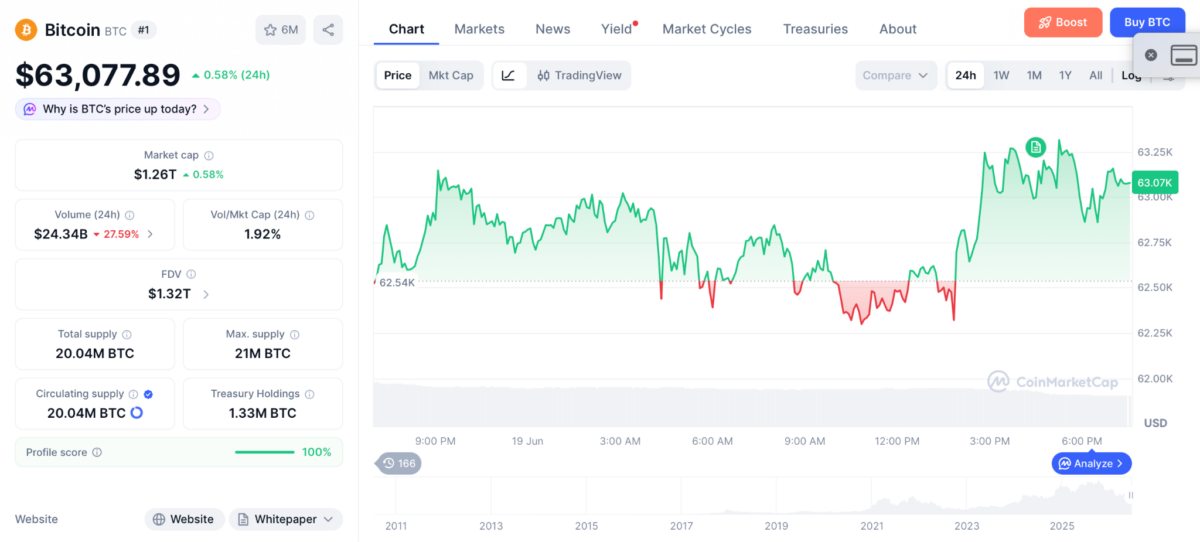This screenshot has height=542, width=1200.
Task: Click the history range slider handle at right
Action: coord(1131,495)
